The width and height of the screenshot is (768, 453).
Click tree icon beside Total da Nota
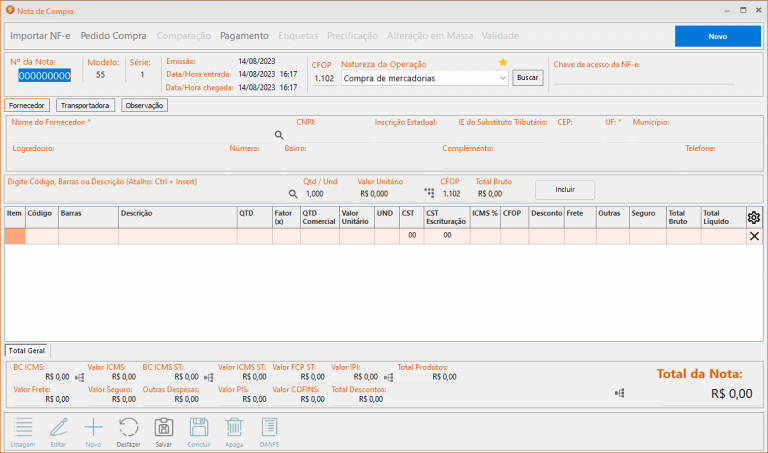pos(620,393)
